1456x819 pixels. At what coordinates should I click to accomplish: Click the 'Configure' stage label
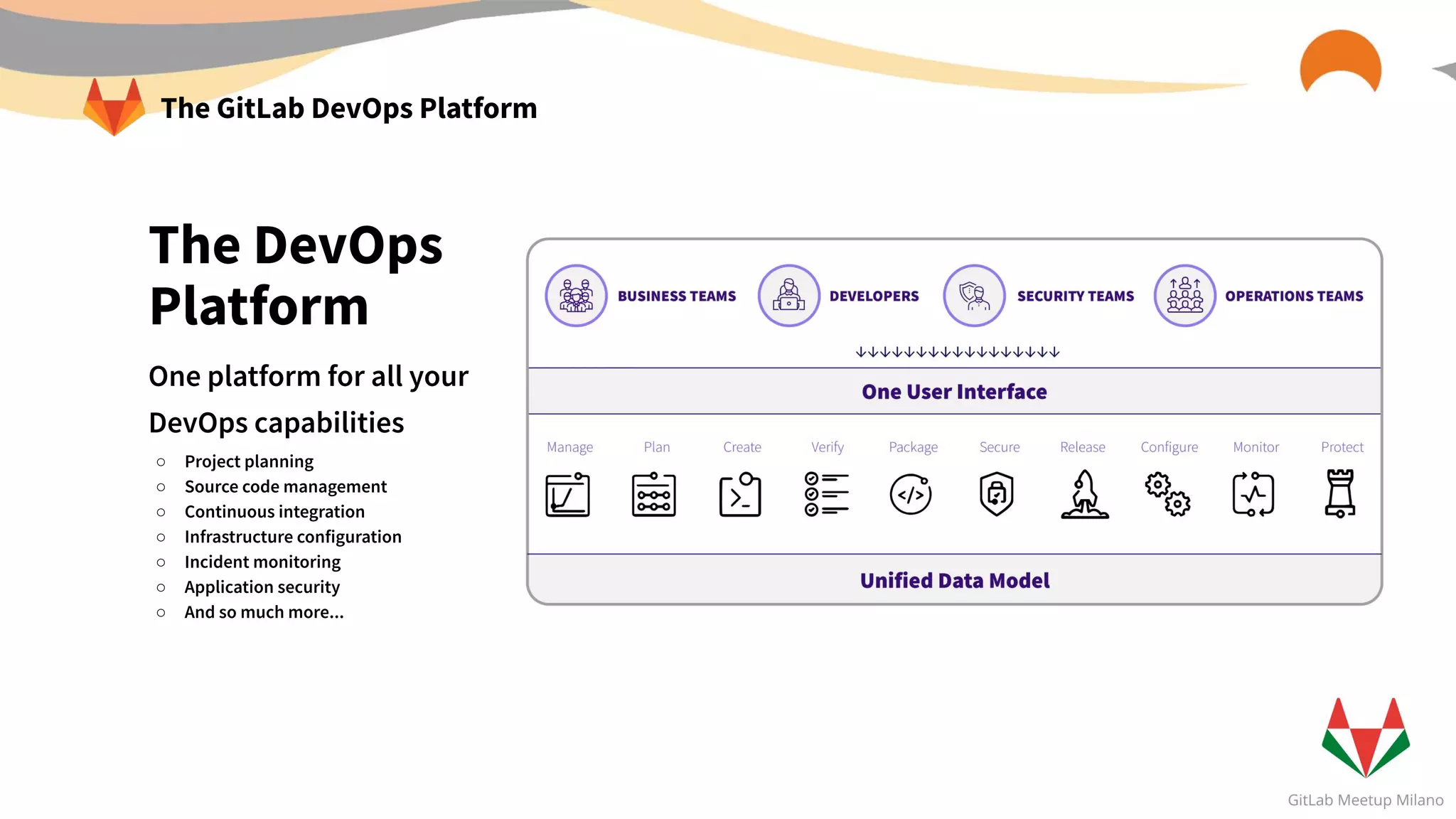(x=1169, y=447)
